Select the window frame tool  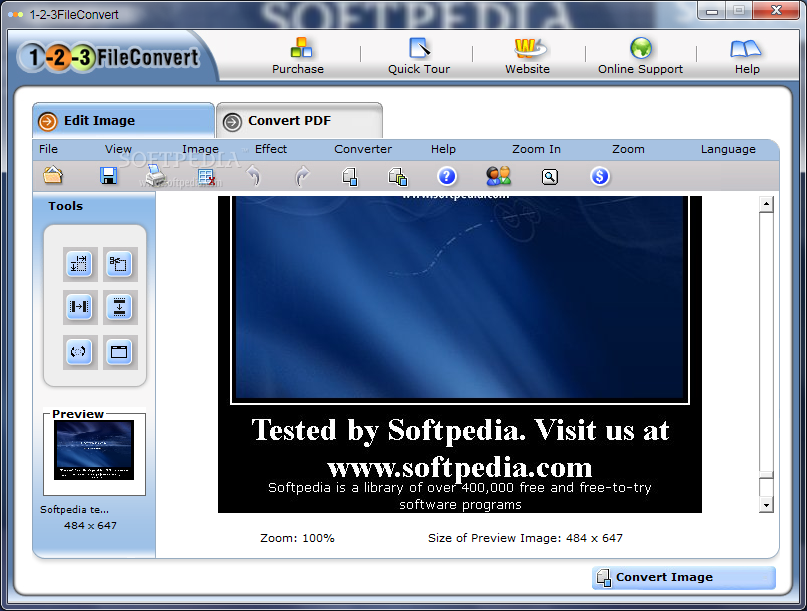tap(119, 352)
